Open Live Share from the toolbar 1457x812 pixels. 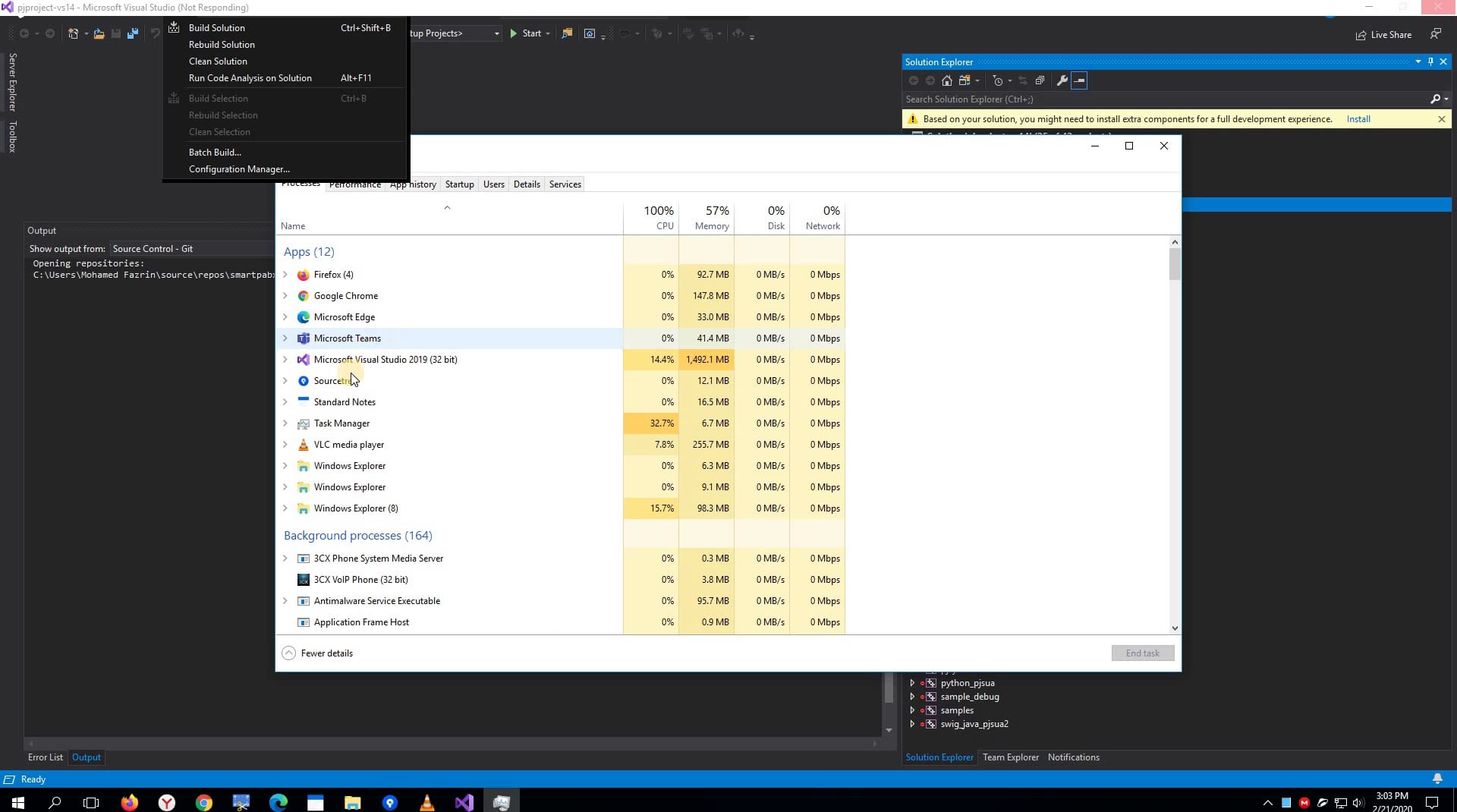click(1383, 35)
